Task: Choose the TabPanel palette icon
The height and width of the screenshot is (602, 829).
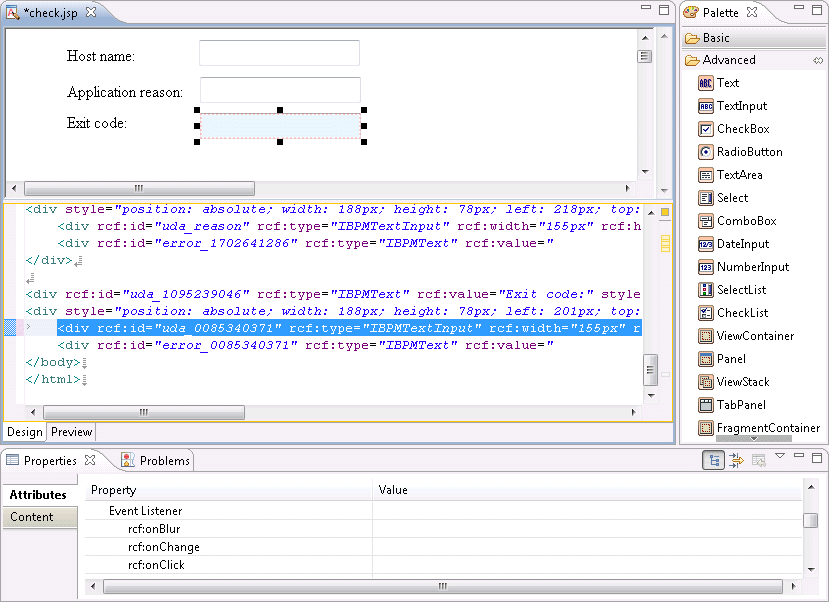Action: pos(705,405)
